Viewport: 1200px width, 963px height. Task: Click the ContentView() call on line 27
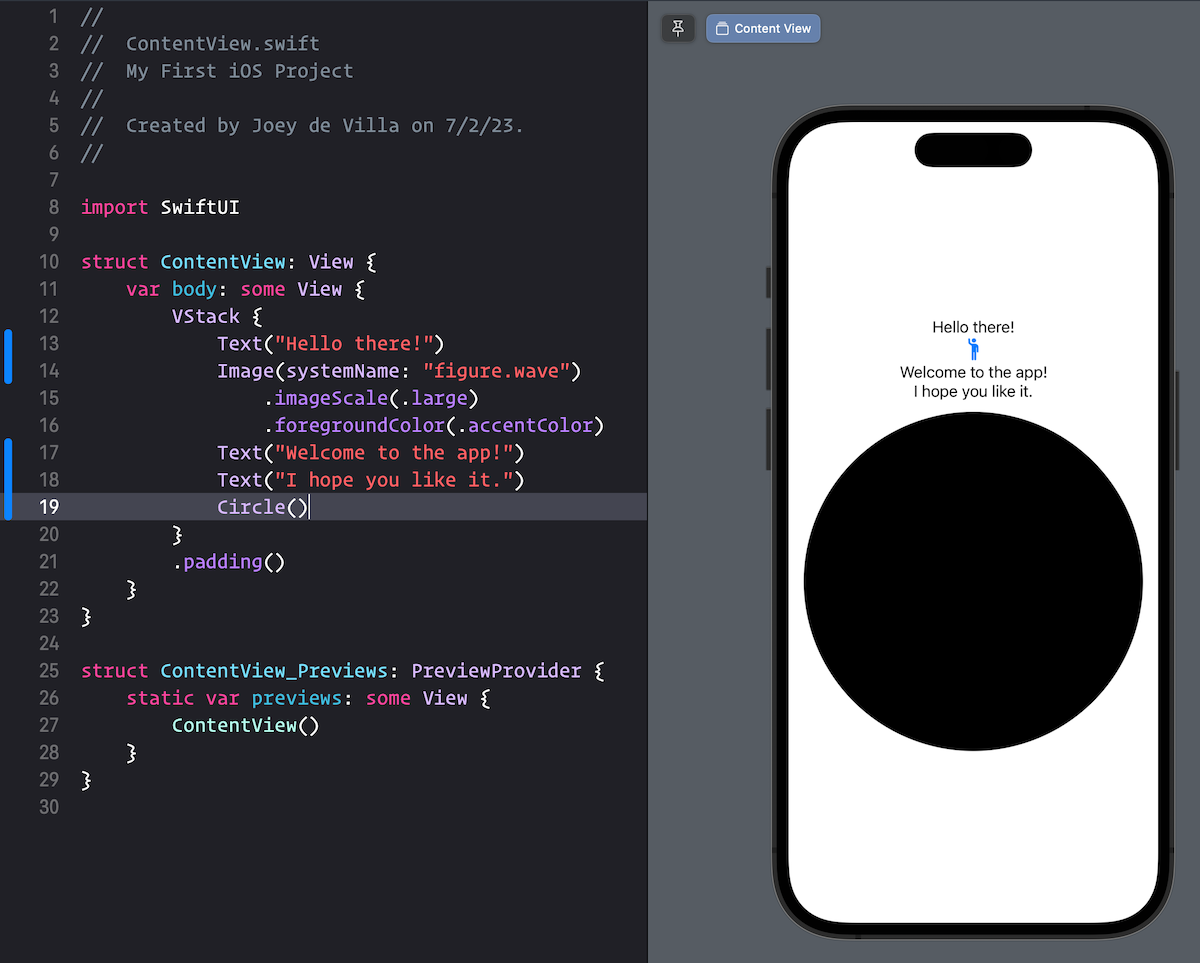coord(245,724)
